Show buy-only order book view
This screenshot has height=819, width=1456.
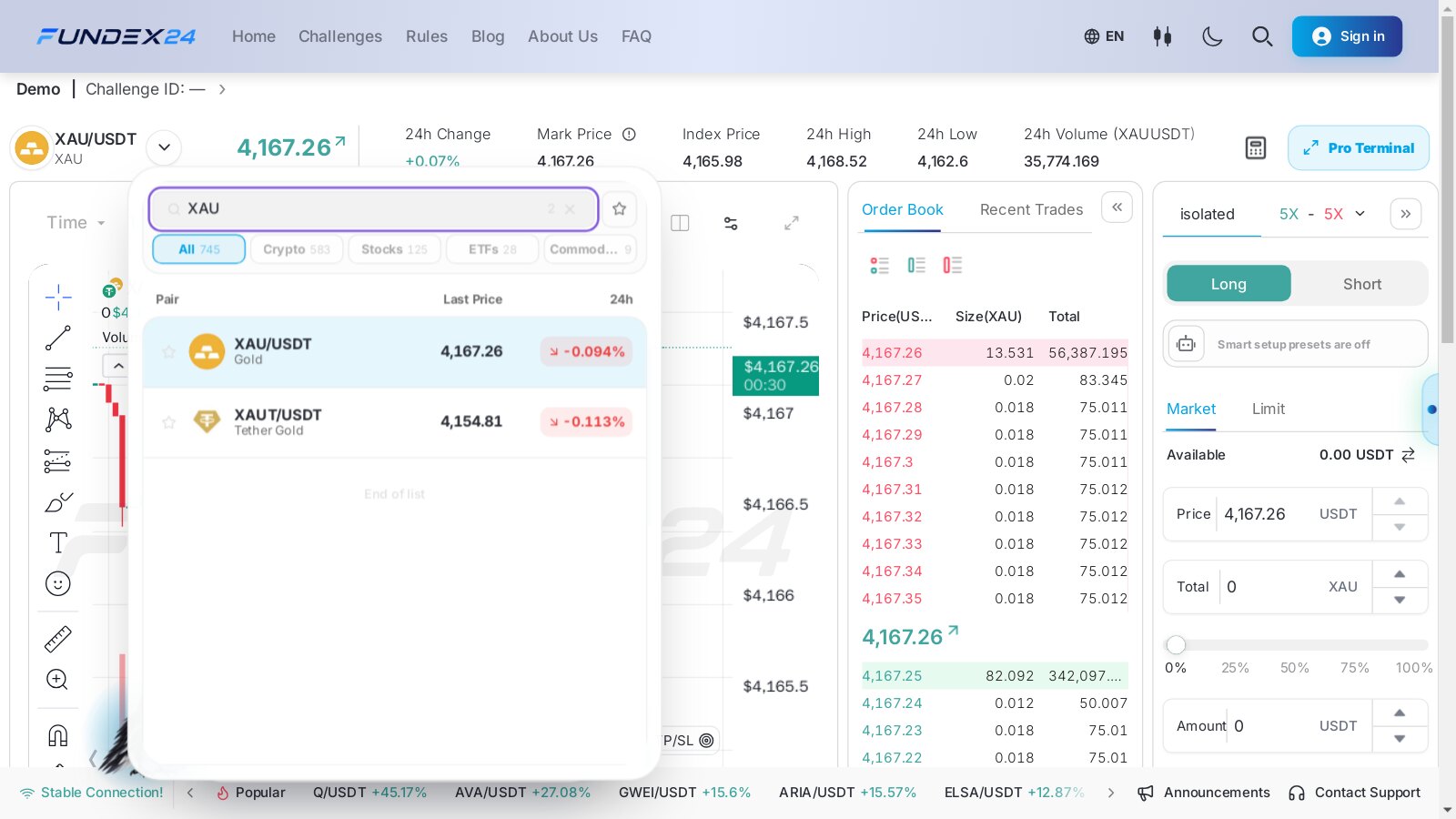click(916, 265)
